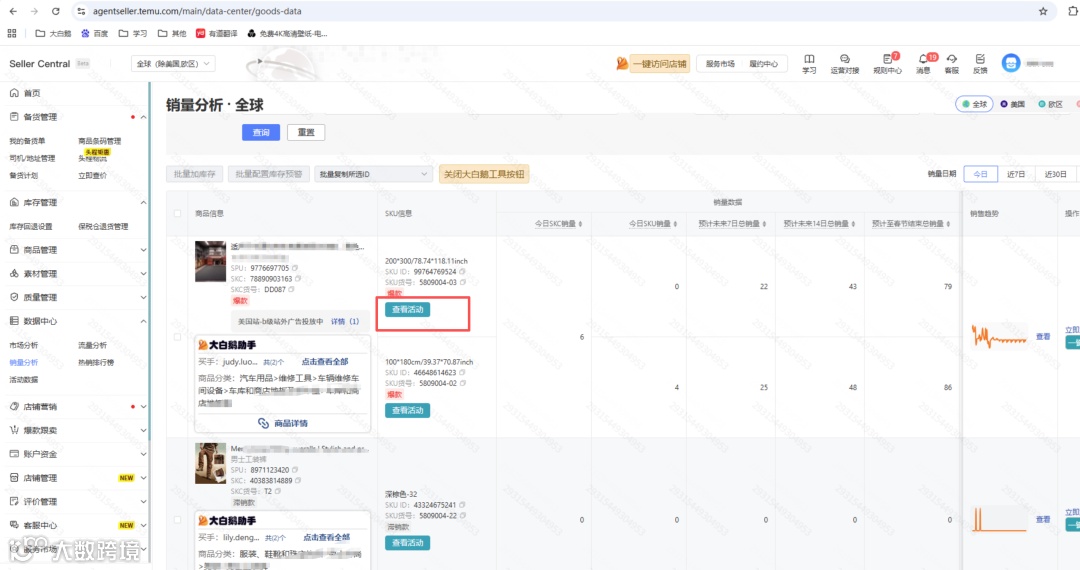This screenshot has height=570, width=1080.
Task: Expand the 质量管理 sidebar section
Action: (143, 297)
